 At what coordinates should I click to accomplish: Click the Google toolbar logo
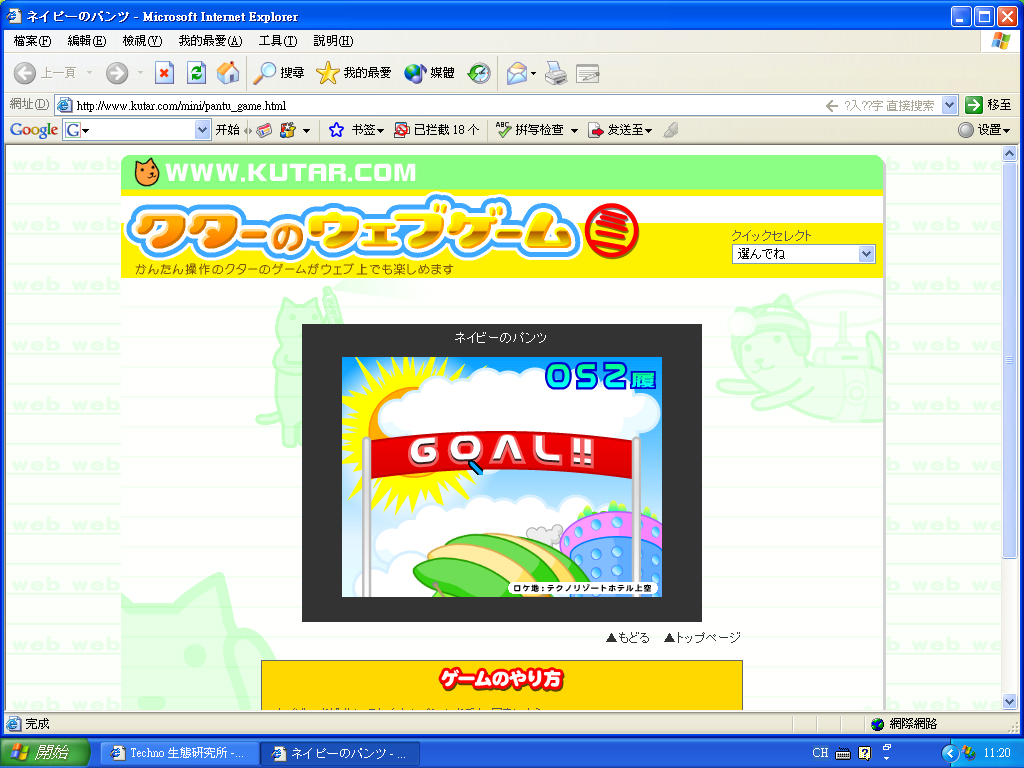34,130
